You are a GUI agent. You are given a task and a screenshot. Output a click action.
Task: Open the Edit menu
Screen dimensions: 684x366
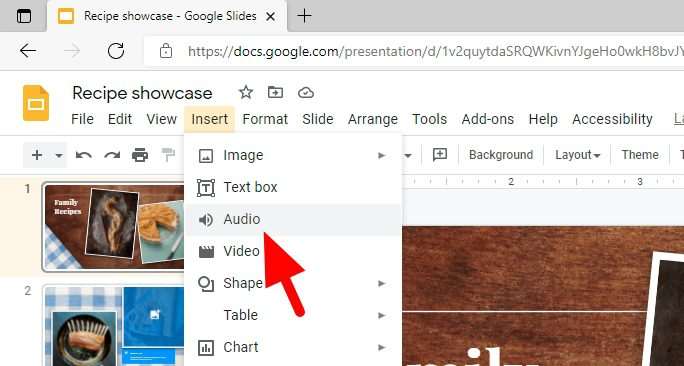[120, 119]
